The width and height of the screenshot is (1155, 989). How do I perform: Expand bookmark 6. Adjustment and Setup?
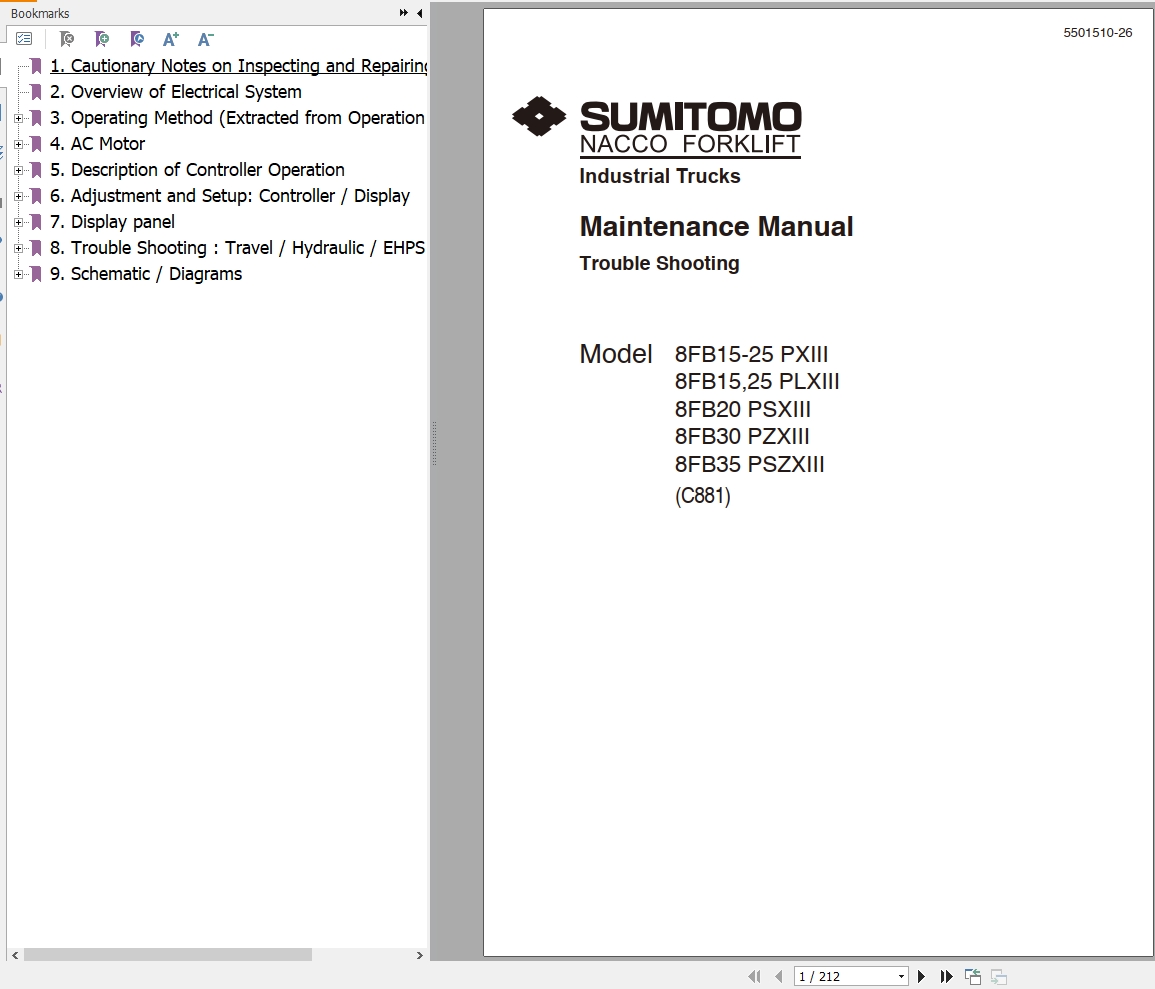click(18, 196)
